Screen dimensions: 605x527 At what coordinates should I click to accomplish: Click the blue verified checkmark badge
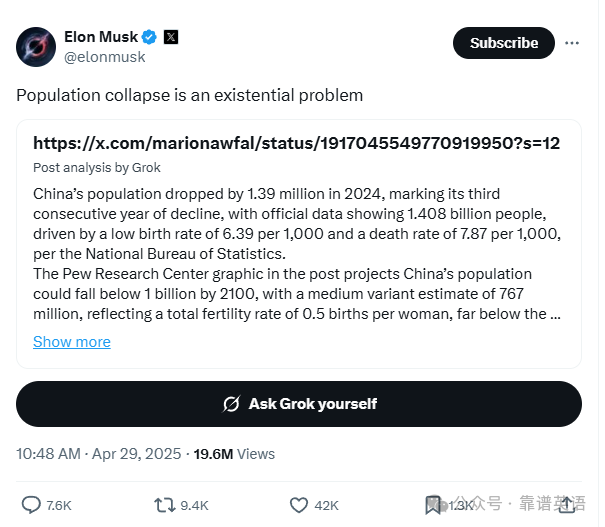[x=149, y=37]
